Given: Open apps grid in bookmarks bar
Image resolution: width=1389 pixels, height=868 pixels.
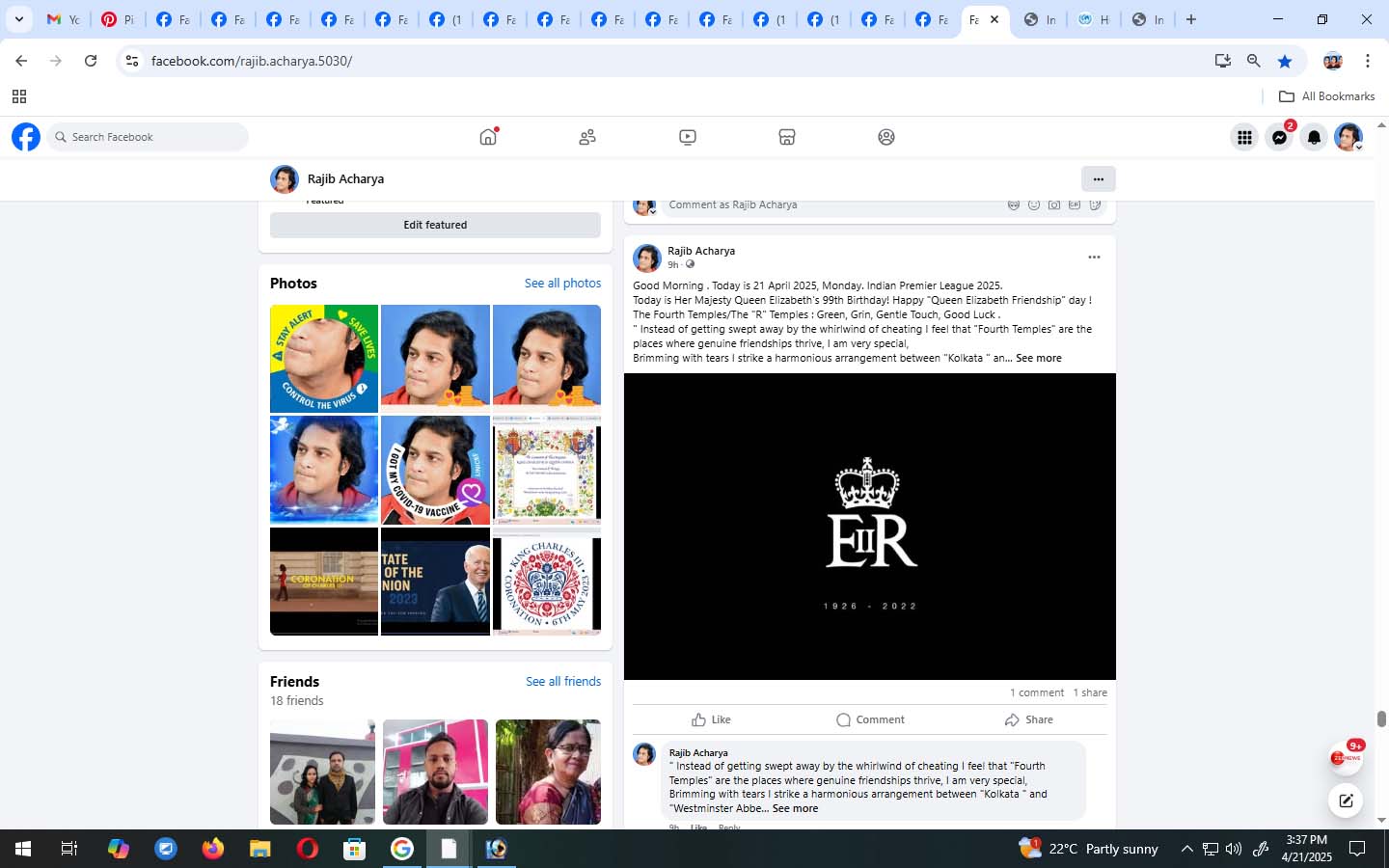Looking at the screenshot, I should coord(19,96).
